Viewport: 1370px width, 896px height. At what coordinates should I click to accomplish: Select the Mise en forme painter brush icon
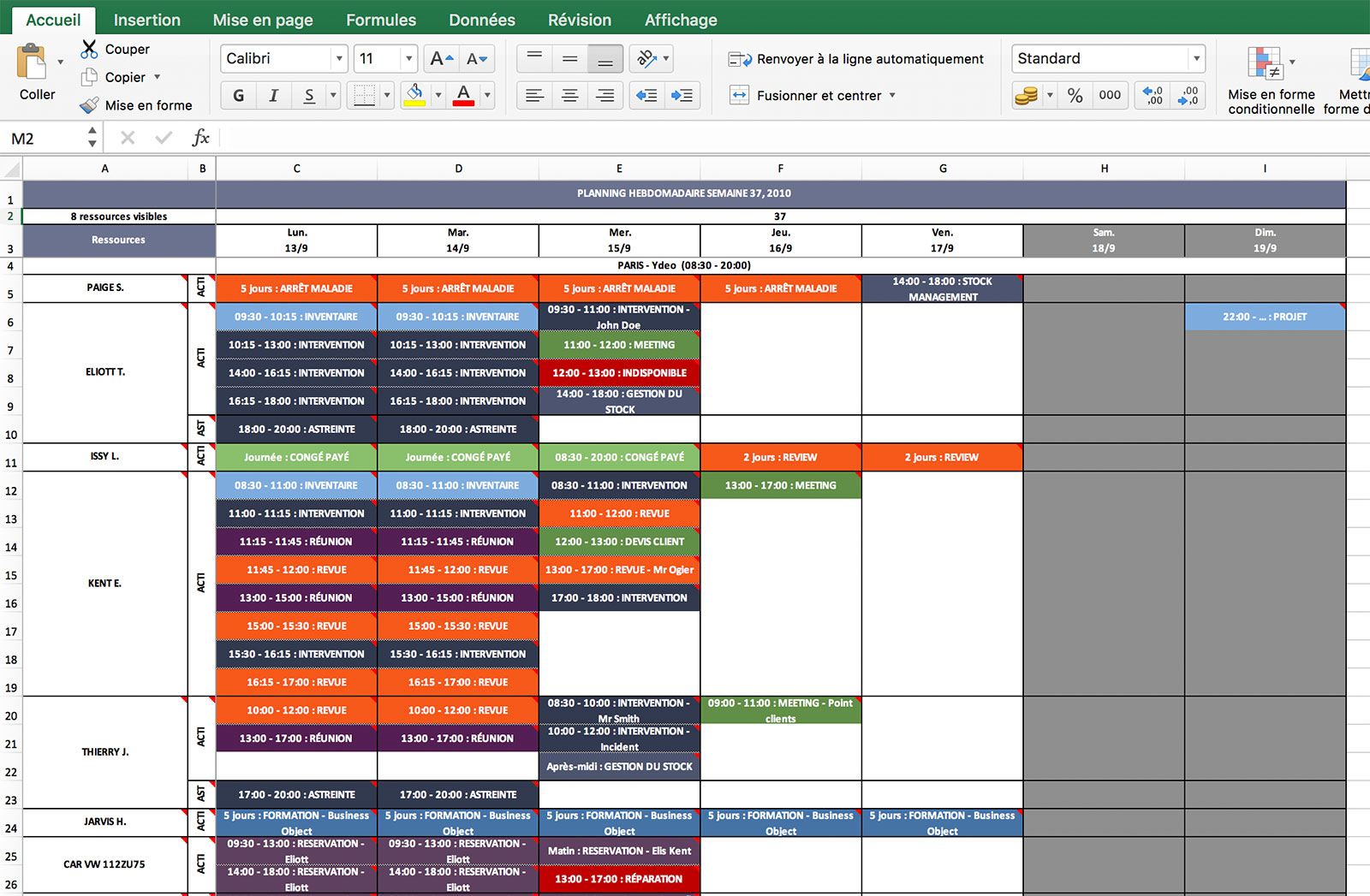click(91, 105)
